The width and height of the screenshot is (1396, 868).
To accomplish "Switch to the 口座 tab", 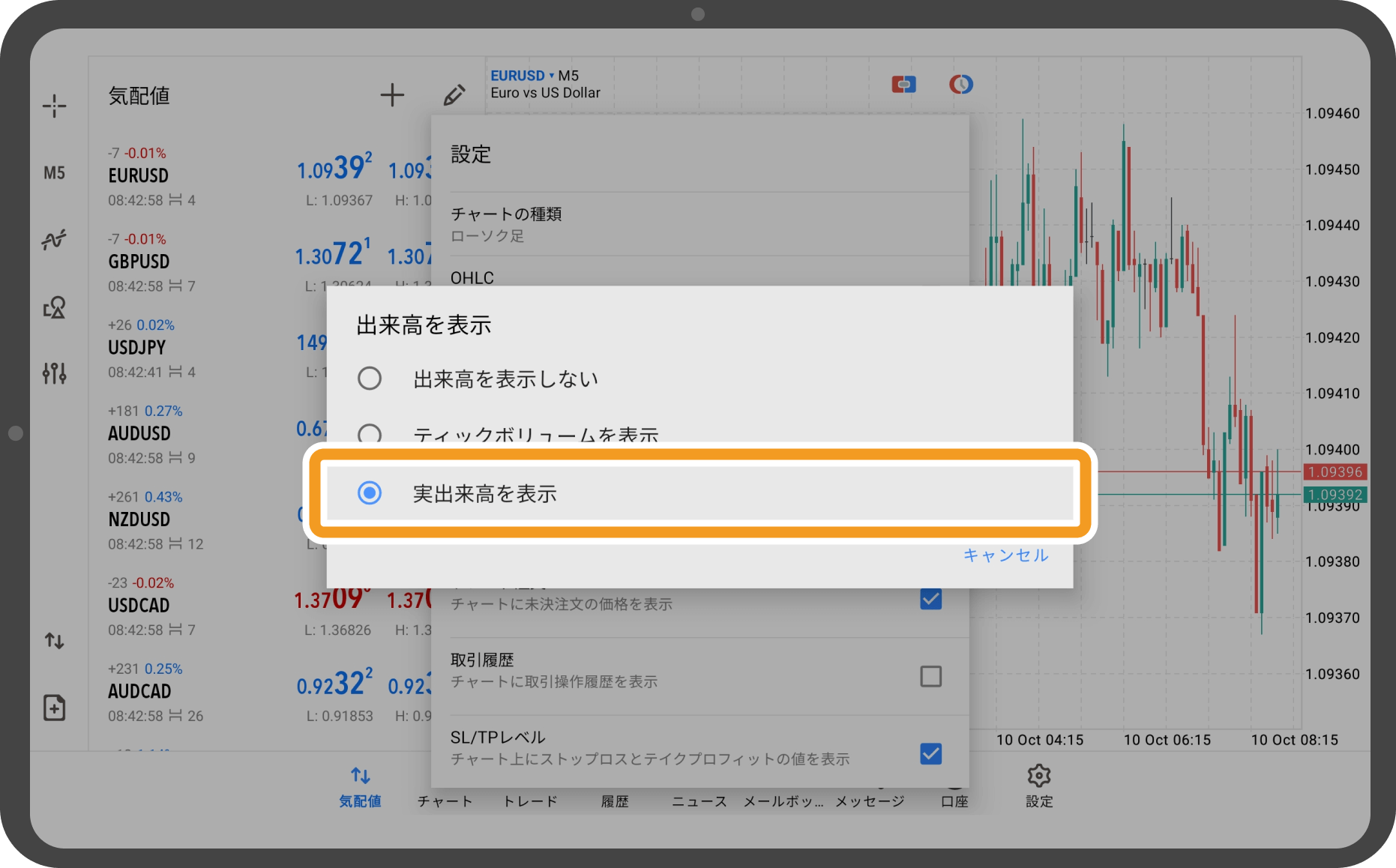I will [954, 801].
